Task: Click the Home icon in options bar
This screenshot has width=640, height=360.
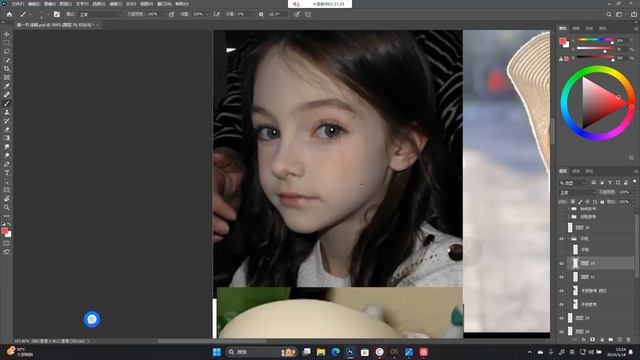Action: 9,14
